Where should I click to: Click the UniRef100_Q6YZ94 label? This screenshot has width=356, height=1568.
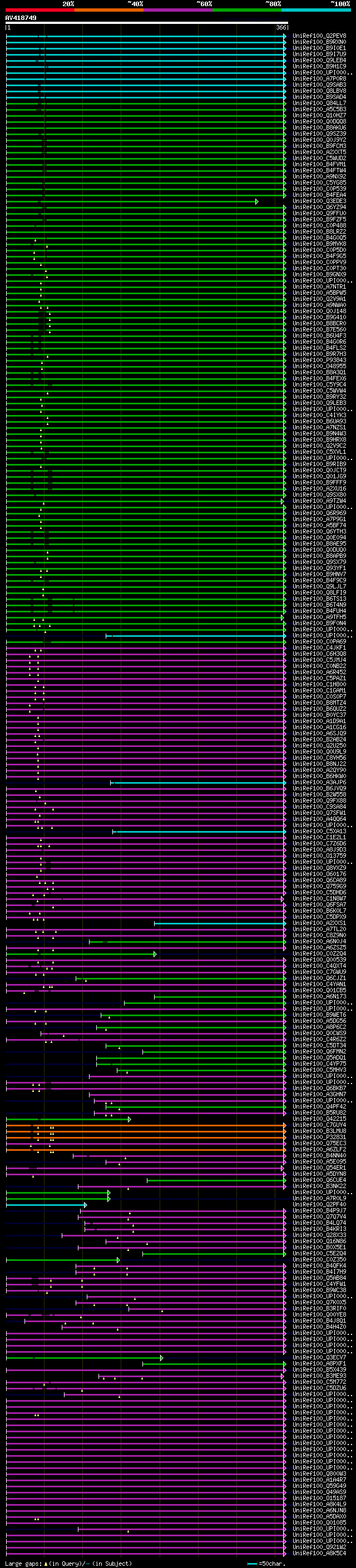[x=319, y=207]
